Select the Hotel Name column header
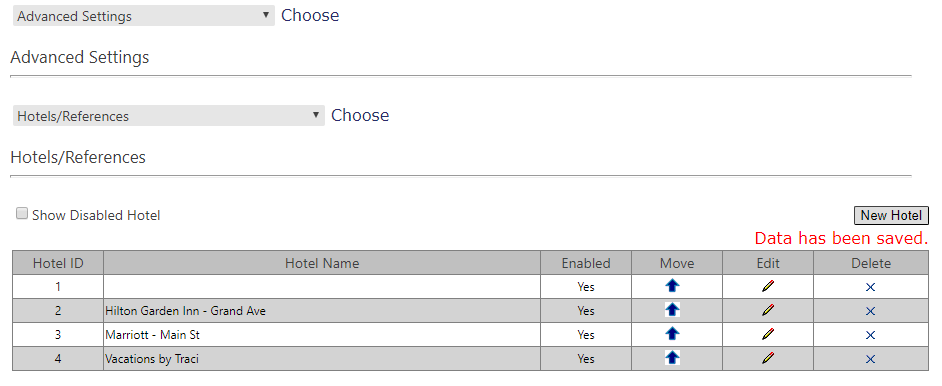 322,263
